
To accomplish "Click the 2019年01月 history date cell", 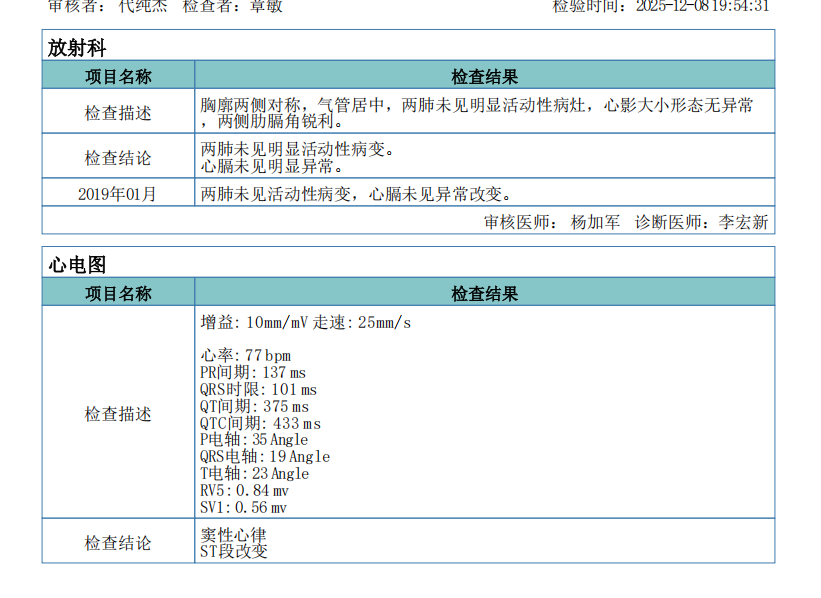I will 118,194.
